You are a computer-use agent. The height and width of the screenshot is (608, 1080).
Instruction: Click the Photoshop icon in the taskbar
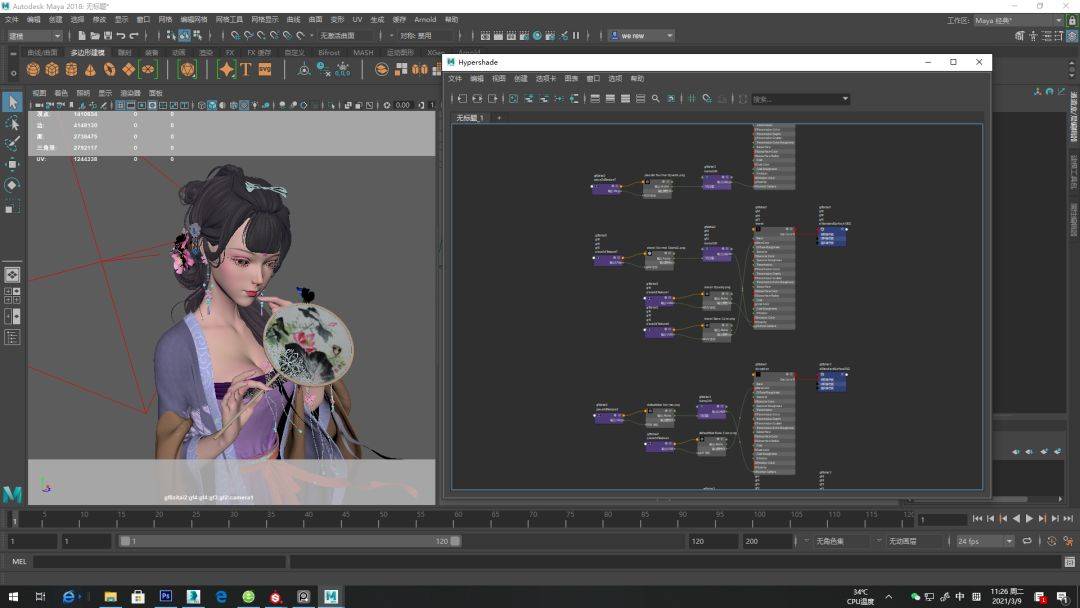click(165, 597)
